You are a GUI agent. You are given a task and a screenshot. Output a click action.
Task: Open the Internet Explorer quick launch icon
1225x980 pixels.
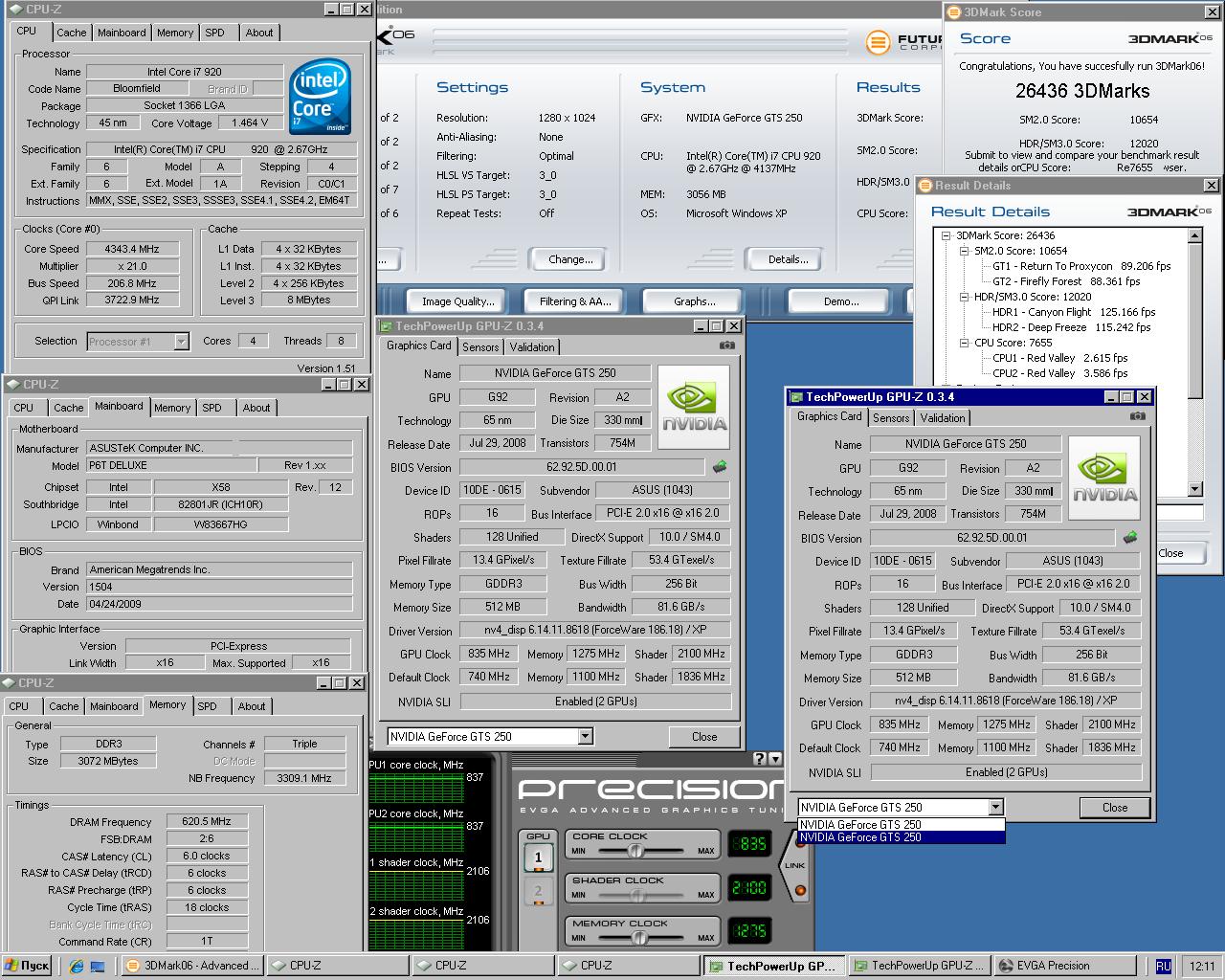coord(77,966)
